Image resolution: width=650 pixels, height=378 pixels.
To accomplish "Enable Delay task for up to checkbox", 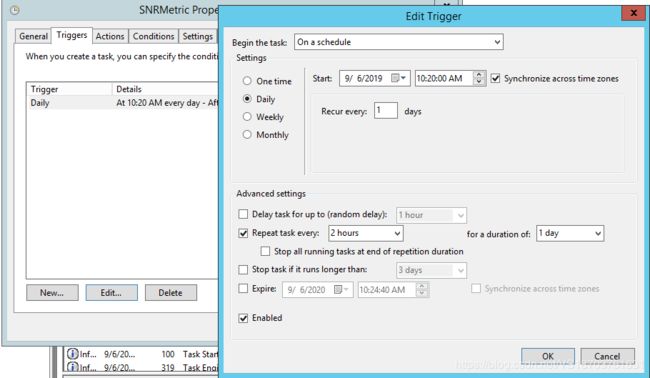I will coord(243,214).
